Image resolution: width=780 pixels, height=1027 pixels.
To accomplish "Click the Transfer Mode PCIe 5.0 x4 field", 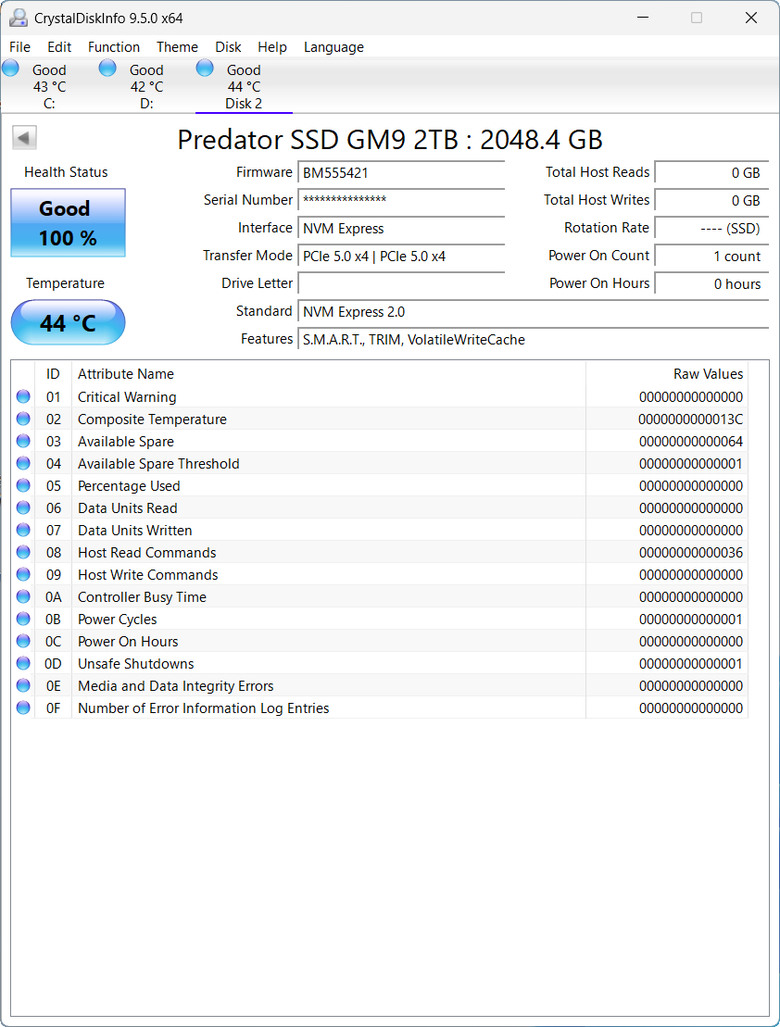I will 401,256.
